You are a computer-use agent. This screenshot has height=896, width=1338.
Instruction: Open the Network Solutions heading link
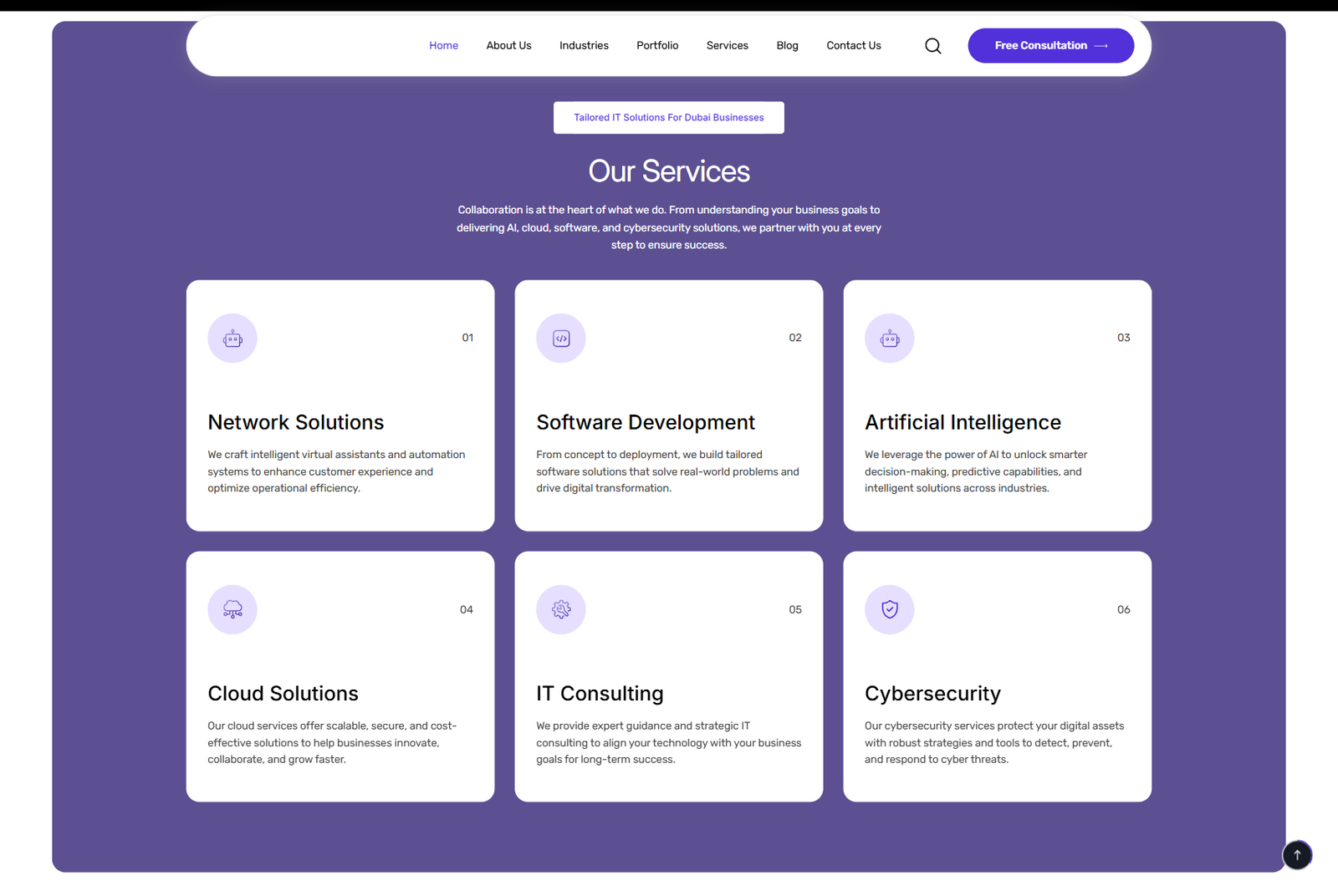(296, 422)
